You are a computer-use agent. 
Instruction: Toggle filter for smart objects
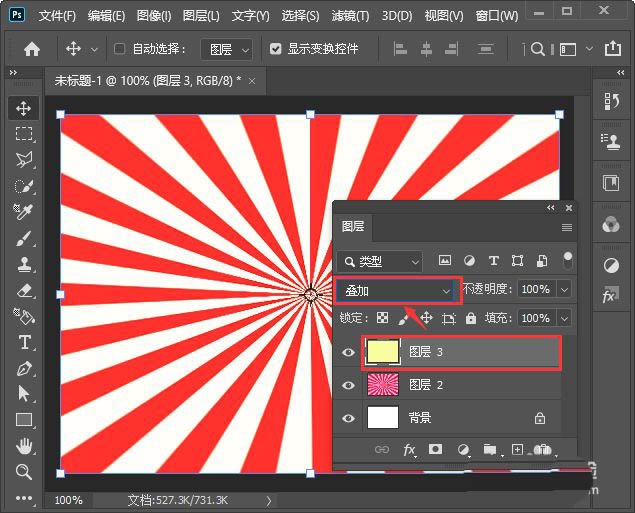pyautogui.click(x=542, y=261)
